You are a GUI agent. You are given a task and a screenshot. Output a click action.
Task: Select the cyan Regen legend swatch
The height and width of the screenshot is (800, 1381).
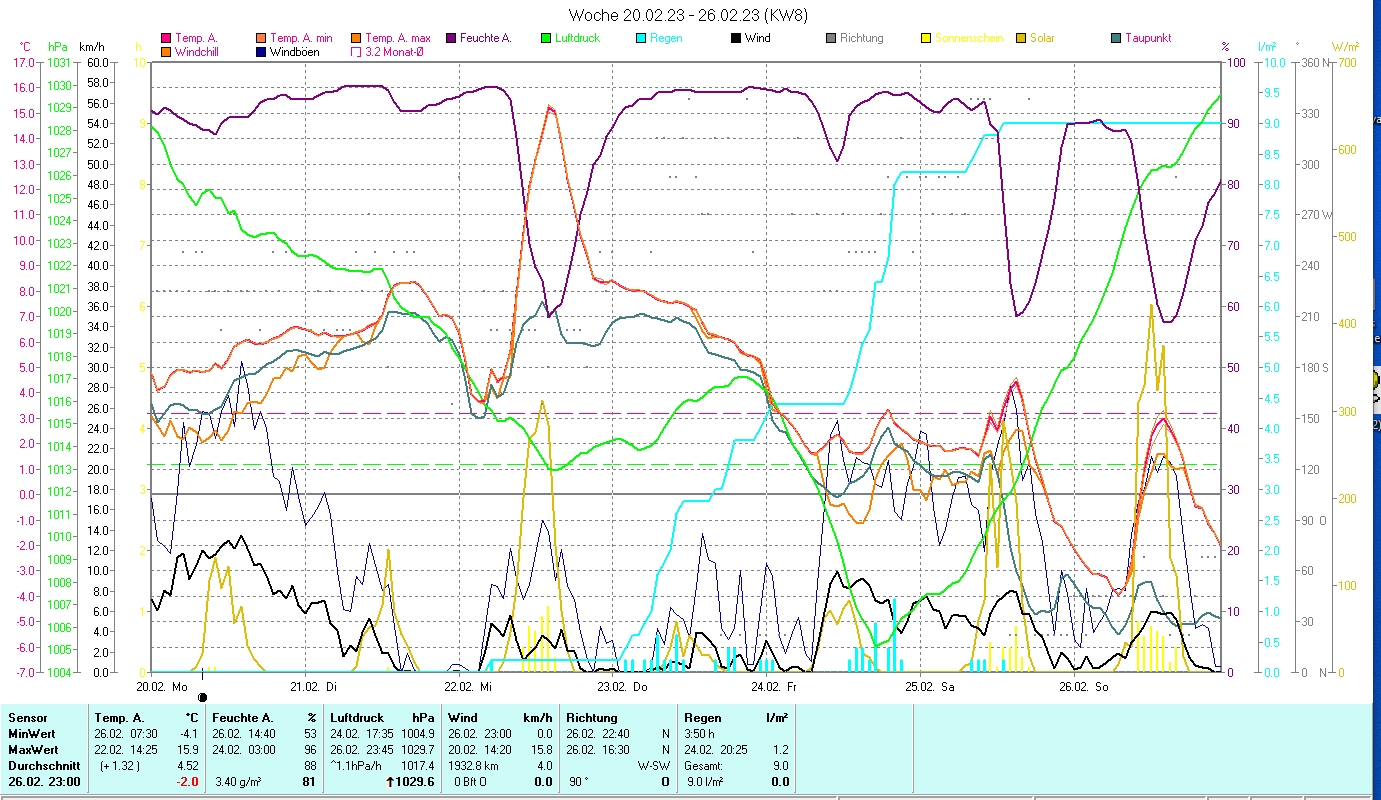(642, 38)
